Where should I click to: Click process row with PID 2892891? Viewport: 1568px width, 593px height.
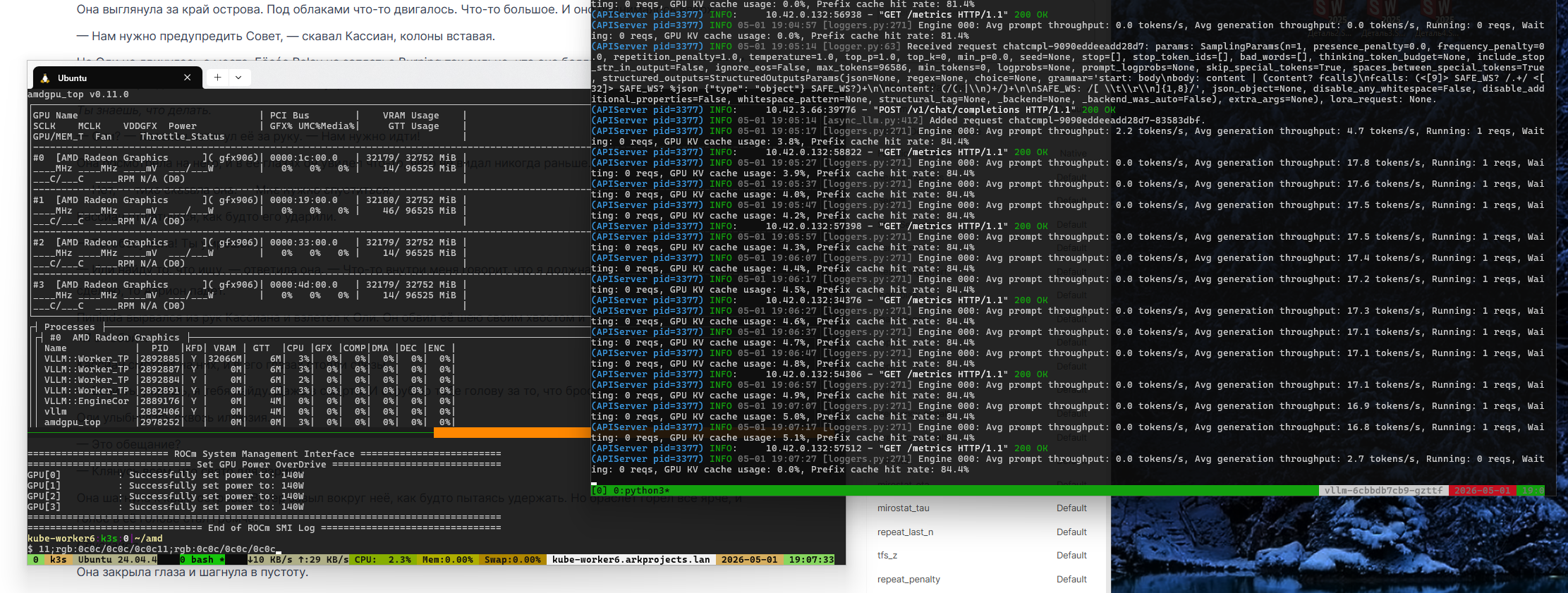tap(248, 391)
